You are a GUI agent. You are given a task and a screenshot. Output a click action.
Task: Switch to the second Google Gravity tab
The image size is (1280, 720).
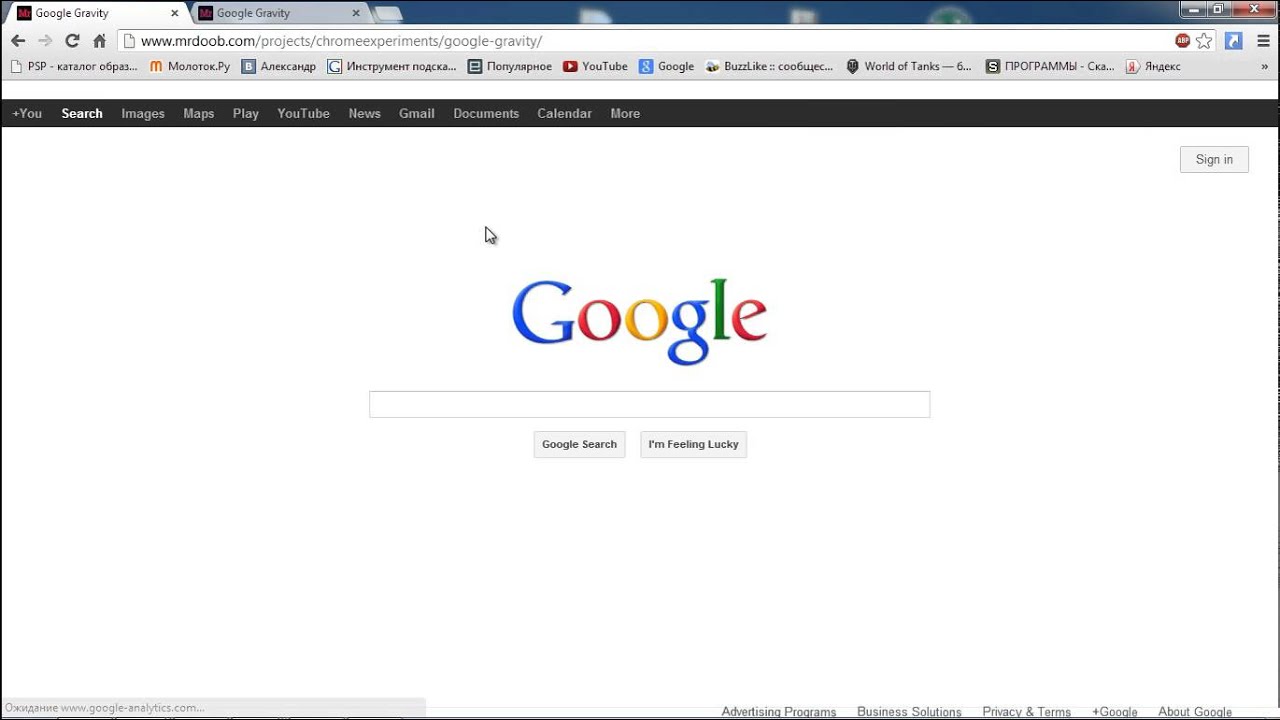(280, 13)
